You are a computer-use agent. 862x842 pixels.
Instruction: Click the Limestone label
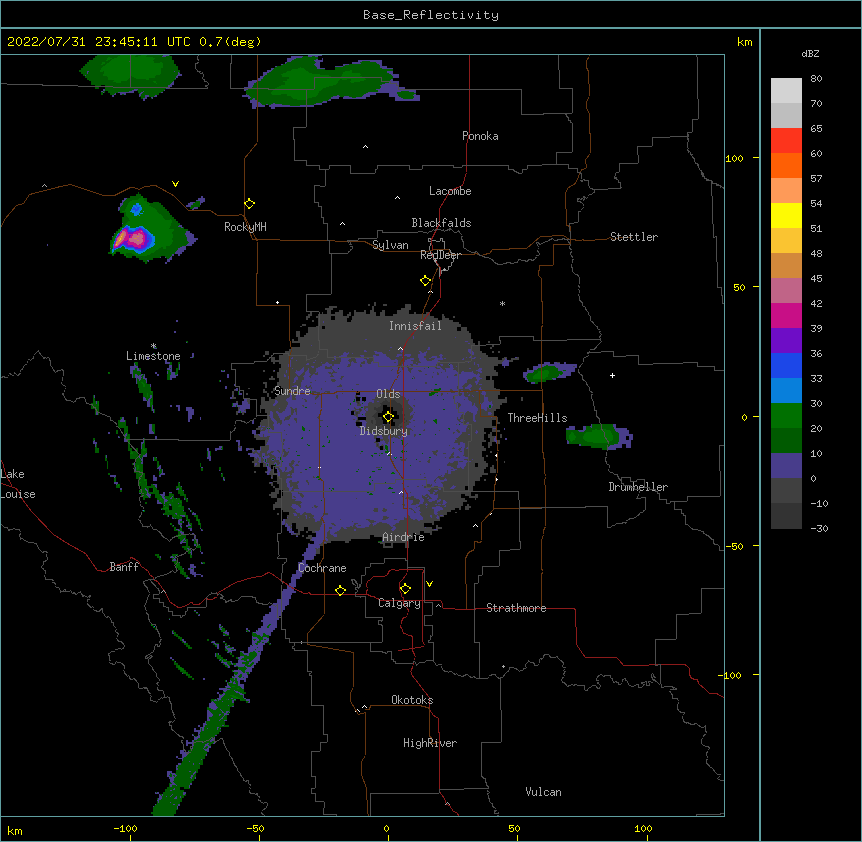pyautogui.click(x=153, y=356)
